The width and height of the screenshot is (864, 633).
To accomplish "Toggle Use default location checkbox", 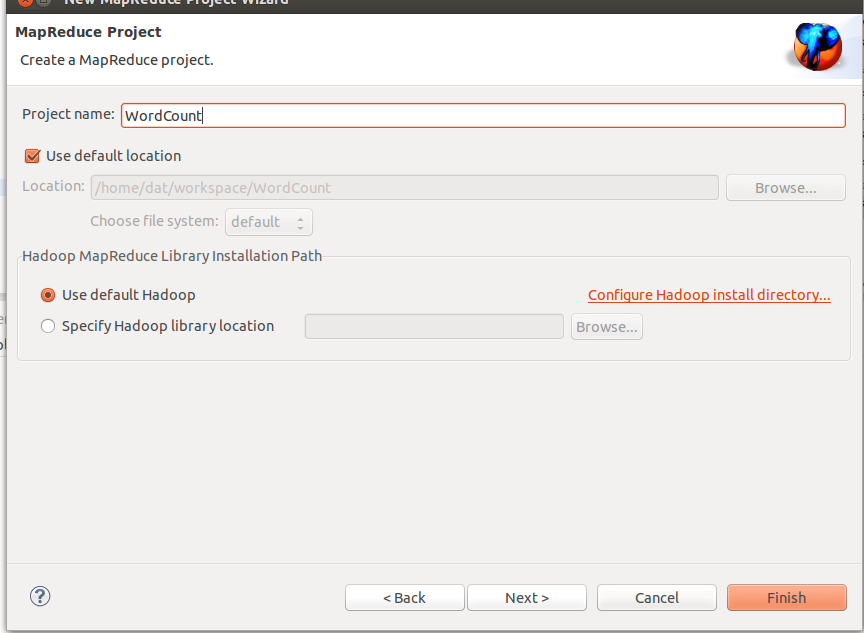I will click(x=33, y=156).
